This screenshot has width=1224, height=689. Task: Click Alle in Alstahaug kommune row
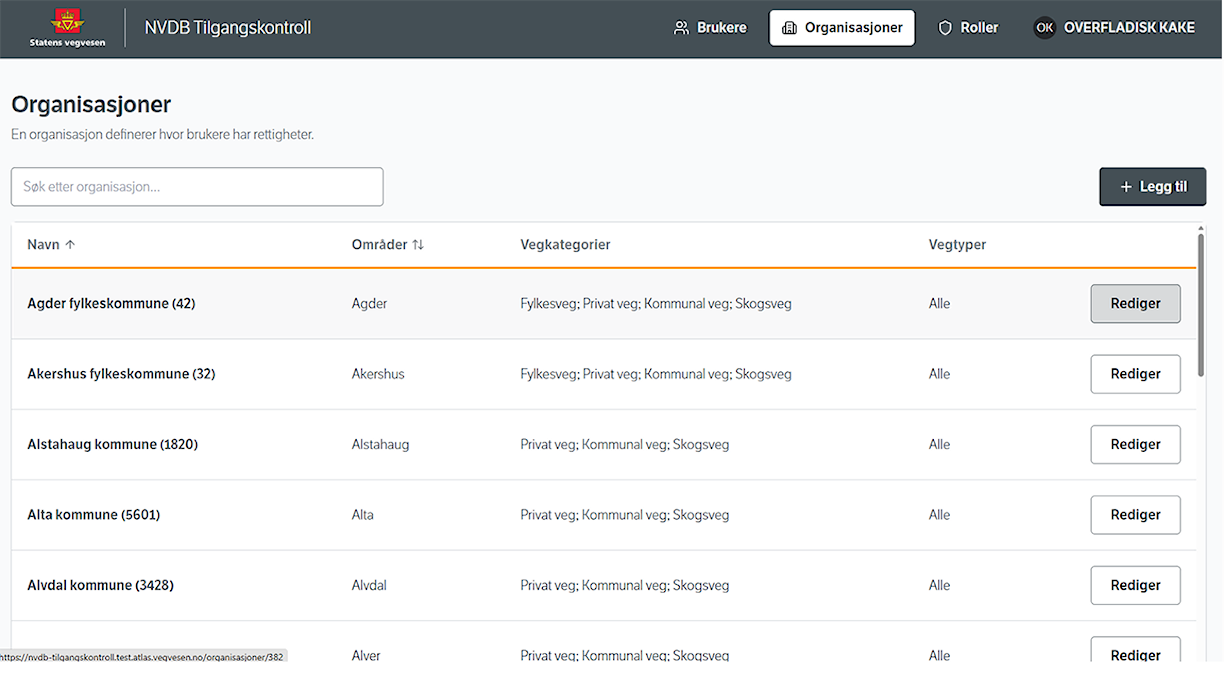coord(939,445)
